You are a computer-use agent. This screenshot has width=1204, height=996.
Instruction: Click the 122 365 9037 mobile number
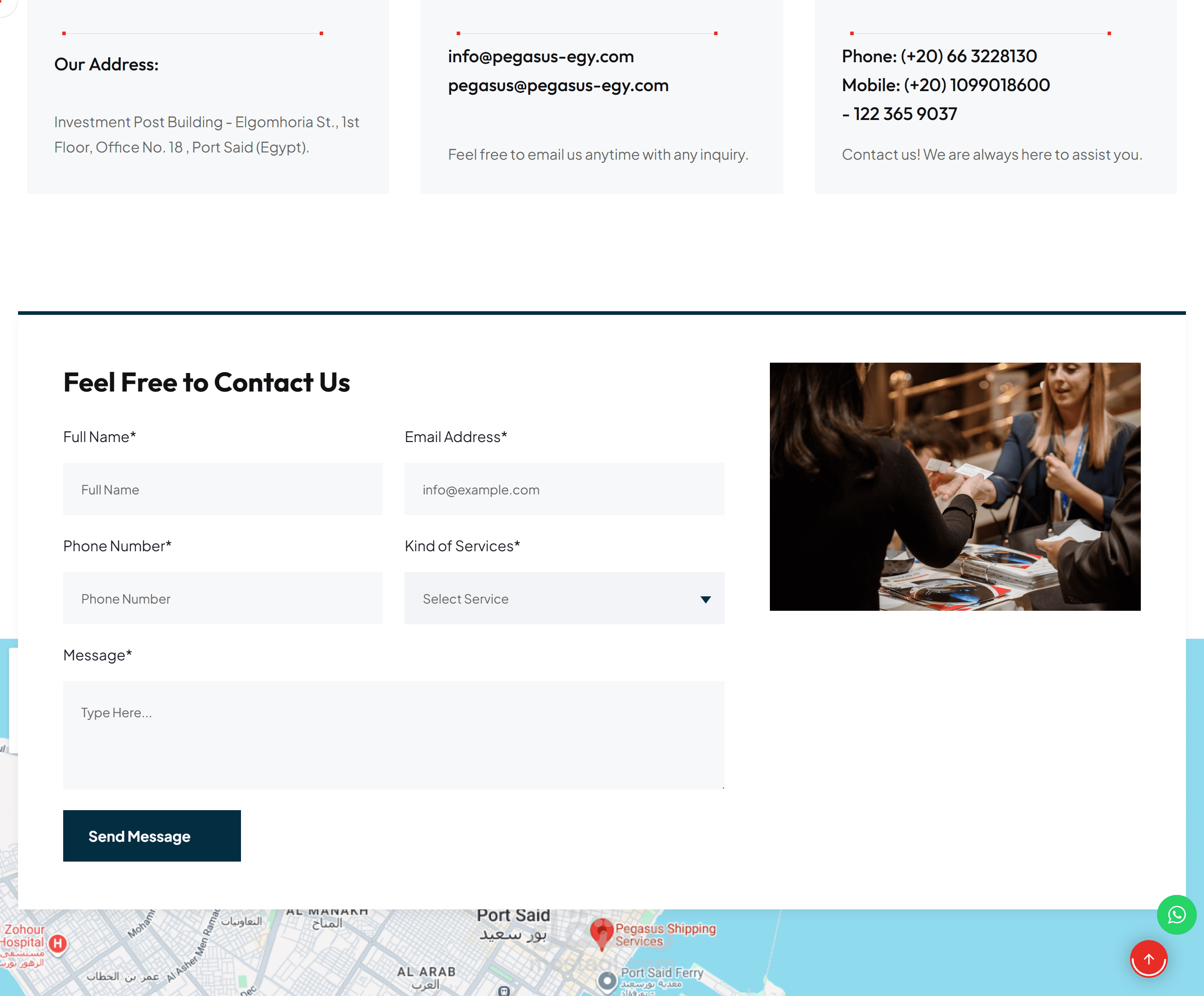[905, 114]
